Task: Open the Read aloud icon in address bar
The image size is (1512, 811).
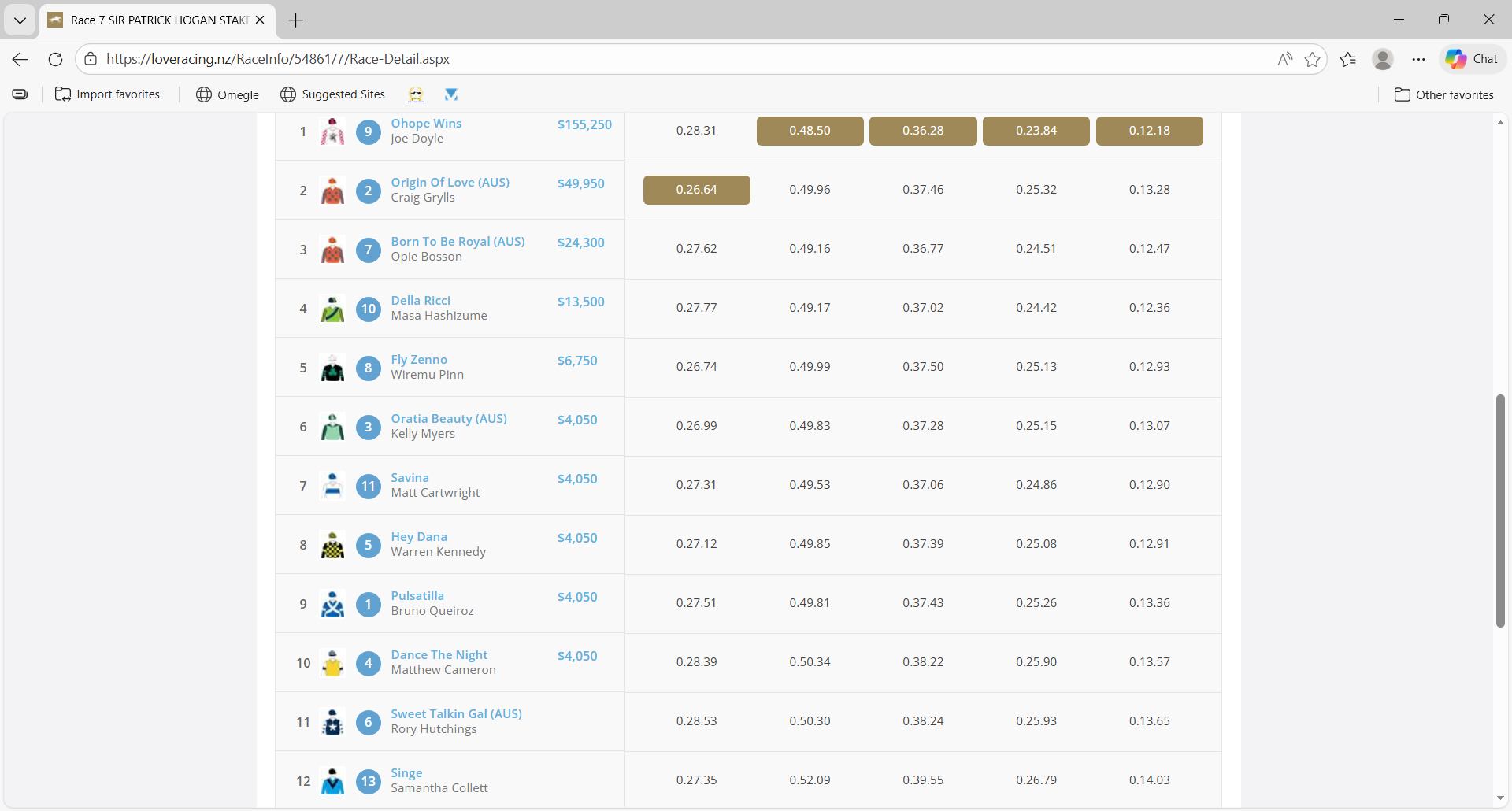Action: [1285, 59]
